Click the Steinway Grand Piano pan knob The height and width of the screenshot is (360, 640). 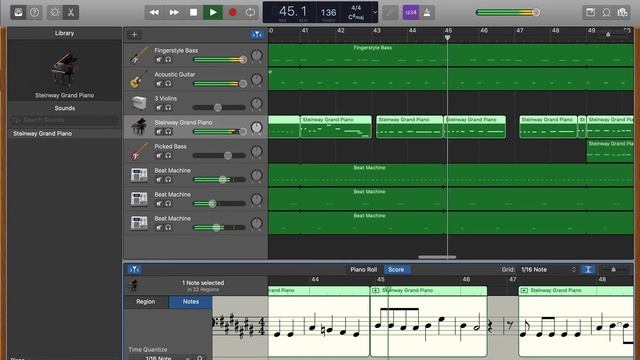256,127
